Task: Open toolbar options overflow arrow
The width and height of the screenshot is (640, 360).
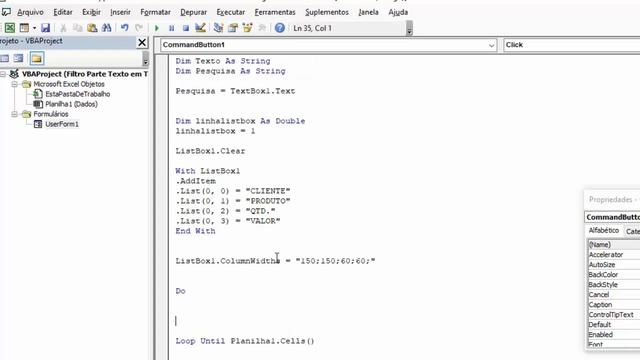Action: click(x=409, y=29)
